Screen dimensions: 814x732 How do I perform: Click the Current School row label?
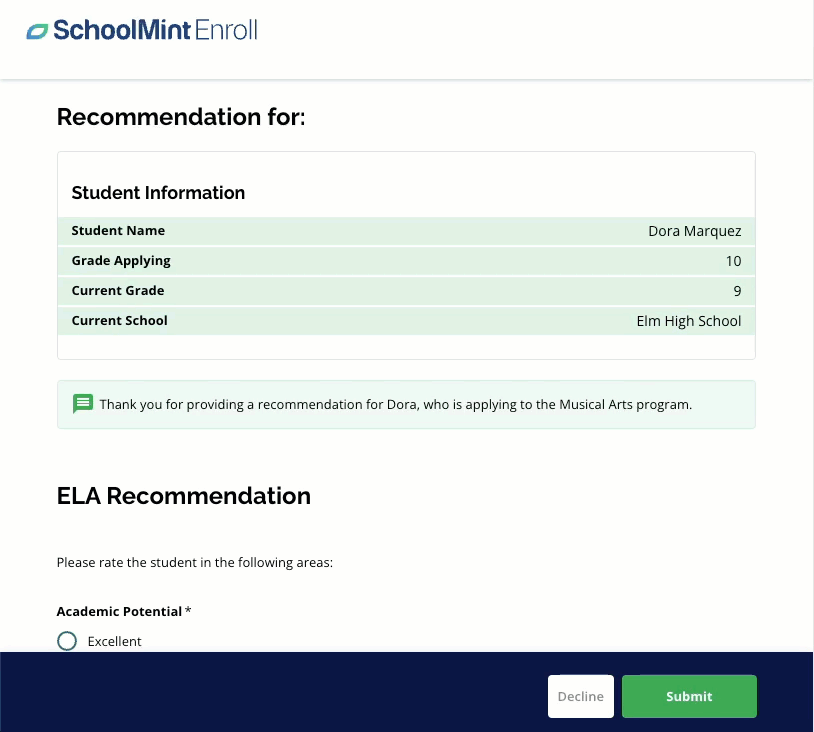pyautogui.click(x=120, y=321)
